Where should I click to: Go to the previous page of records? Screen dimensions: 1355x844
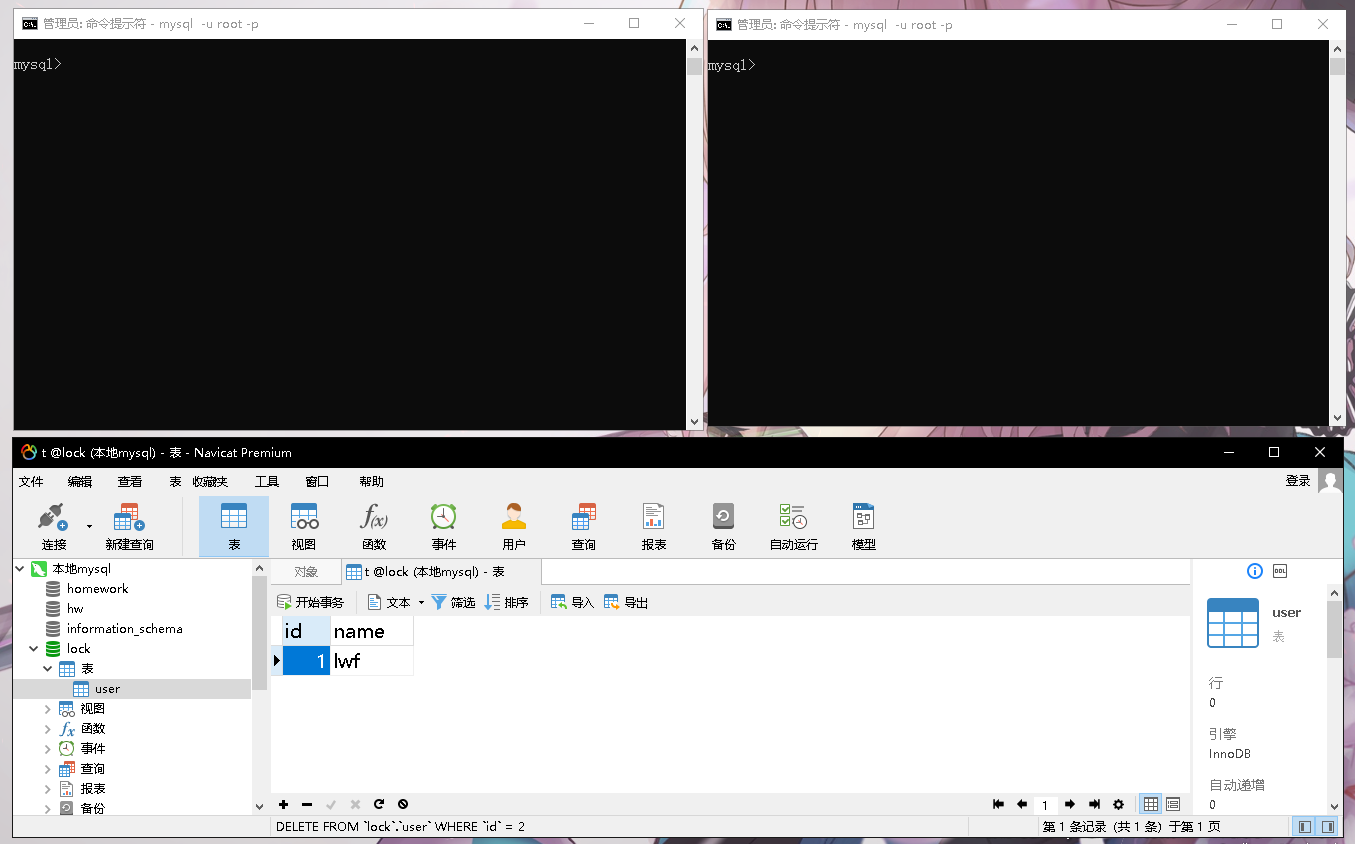point(1022,804)
